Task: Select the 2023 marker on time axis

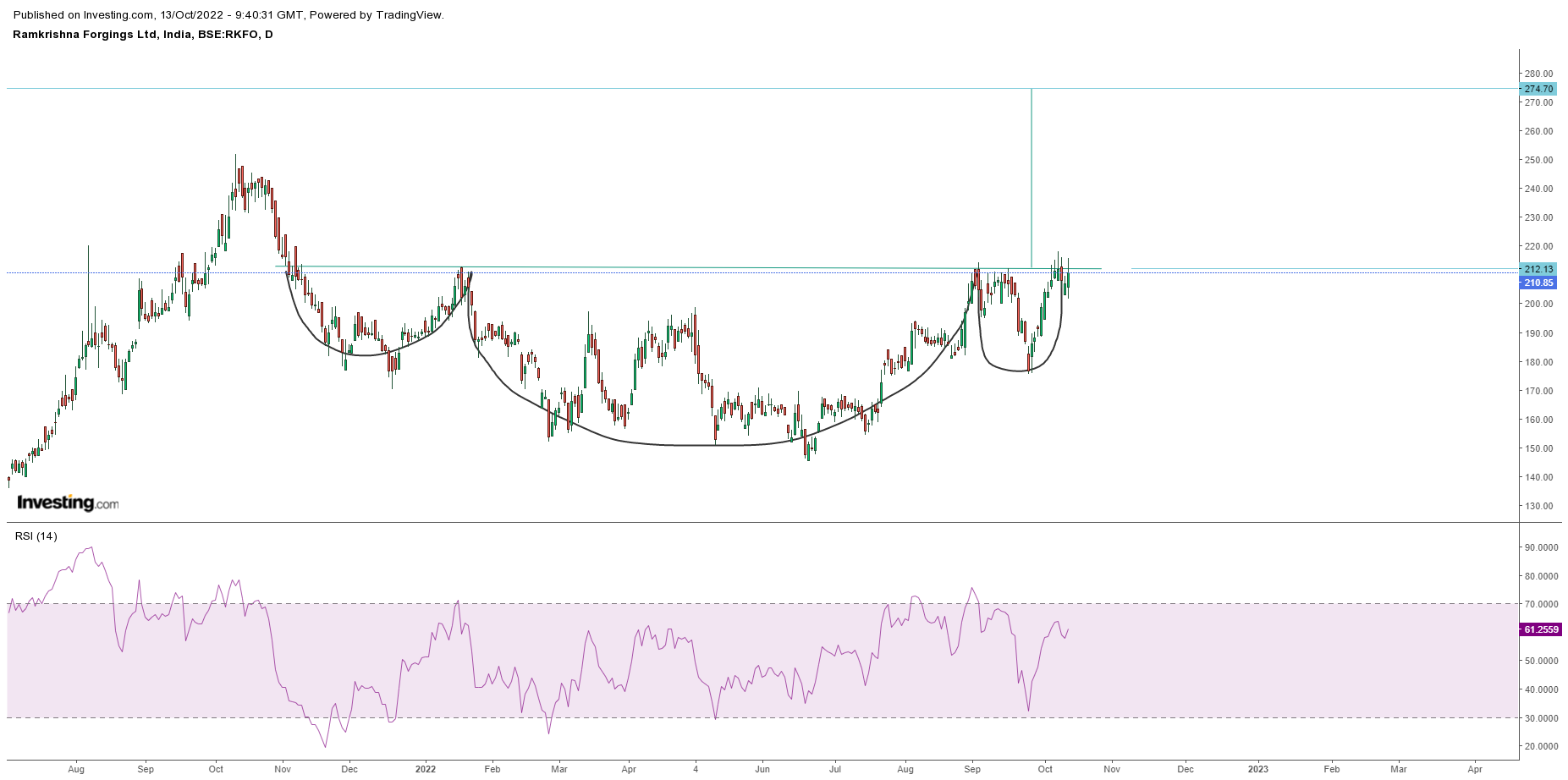Action: click(1257, 769)
